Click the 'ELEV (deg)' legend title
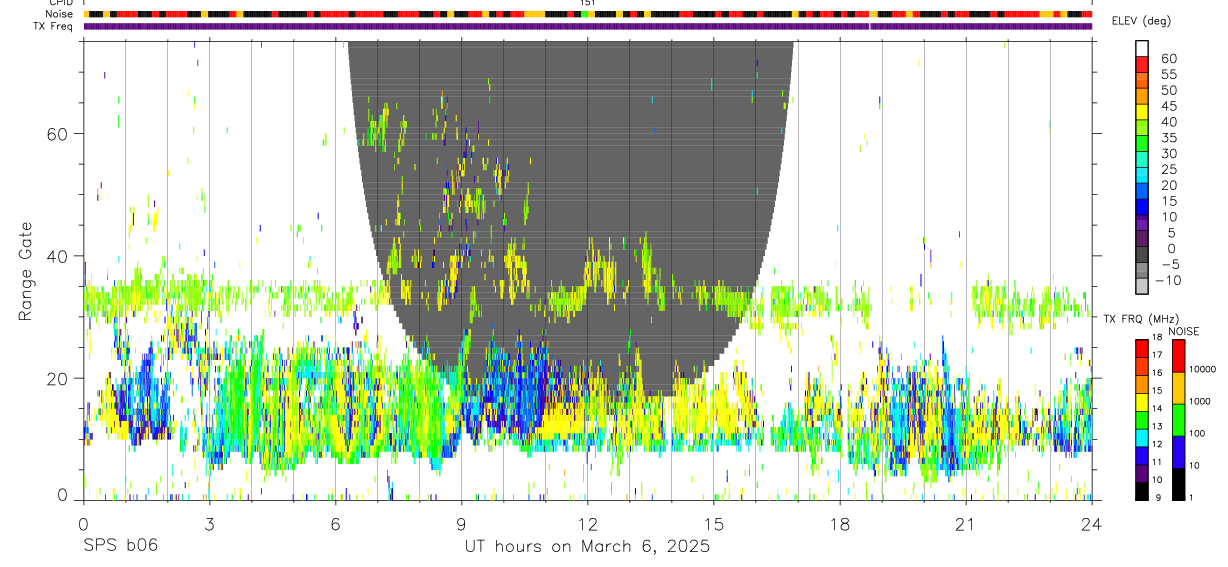 (1142, 21)
